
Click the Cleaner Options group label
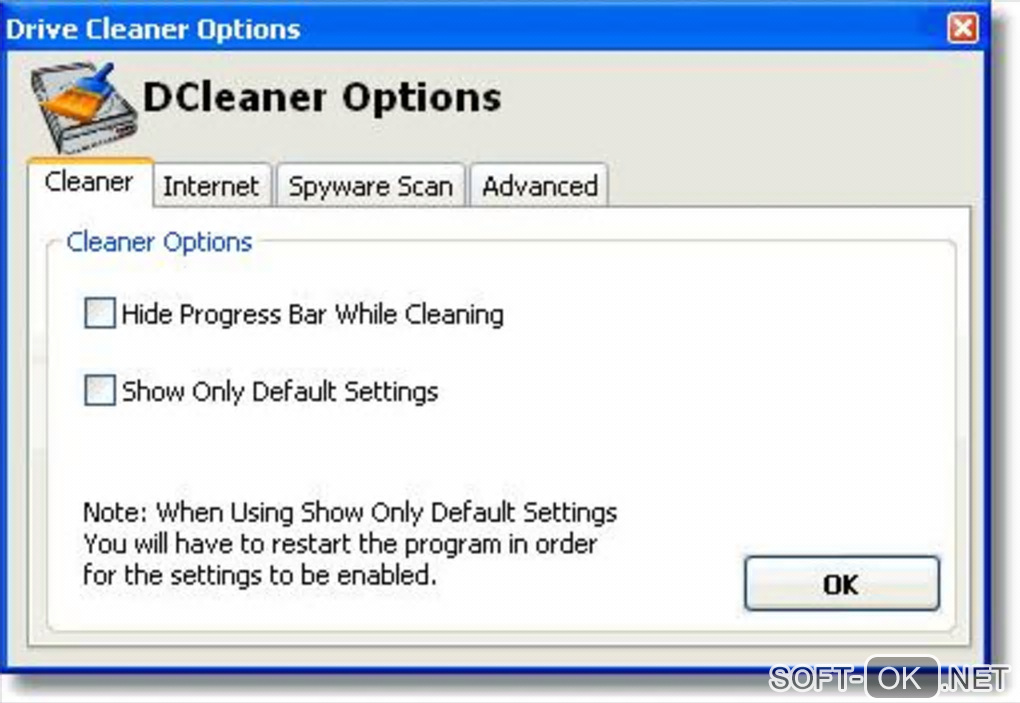159,242
